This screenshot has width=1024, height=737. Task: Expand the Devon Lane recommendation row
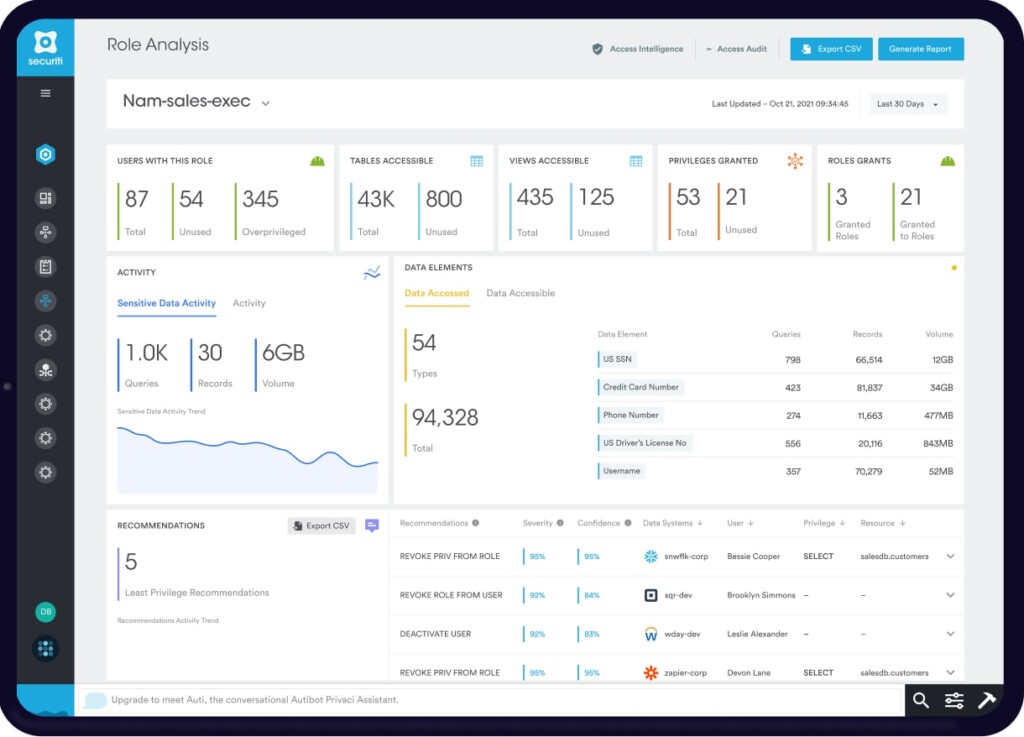(x=950, y=672)
